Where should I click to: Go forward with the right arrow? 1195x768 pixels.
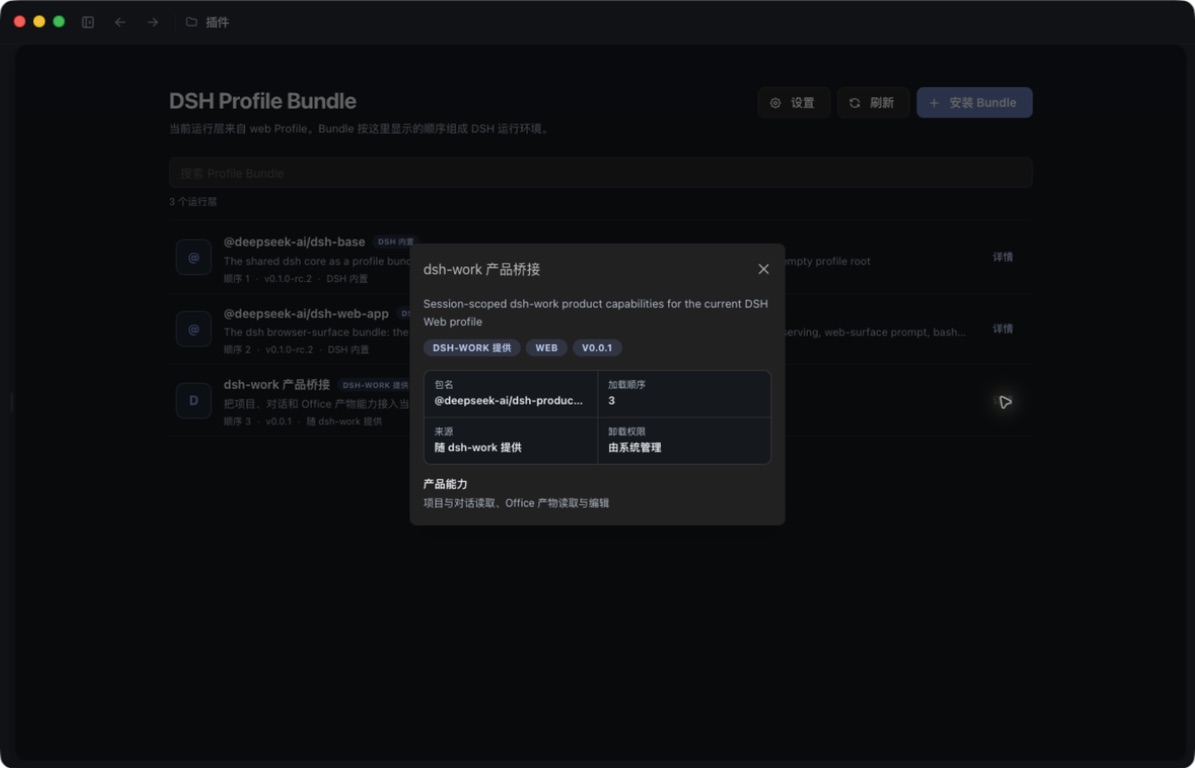(152, 22)
